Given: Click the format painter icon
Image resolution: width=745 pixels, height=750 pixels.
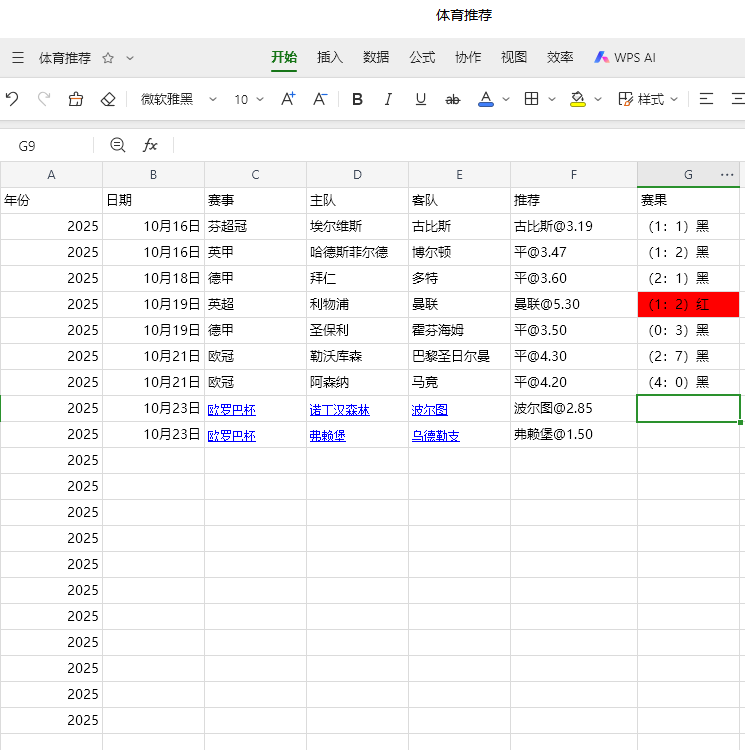Looking at the screenshot, I should coord(76,99).
